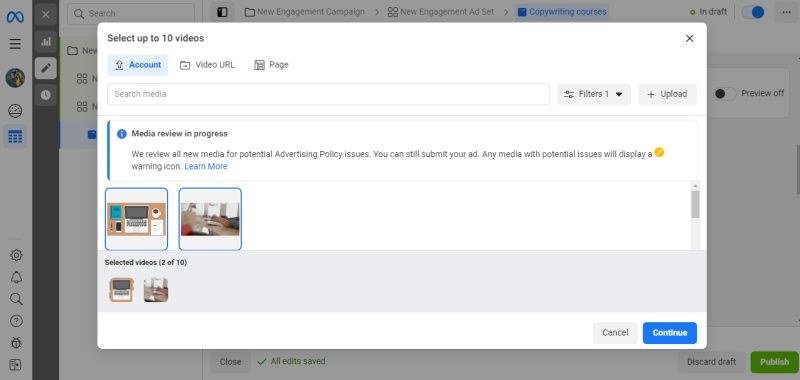Click the orange warning icon in notice
The height and width of the screenshot is (380, 800).
(659, 153)
